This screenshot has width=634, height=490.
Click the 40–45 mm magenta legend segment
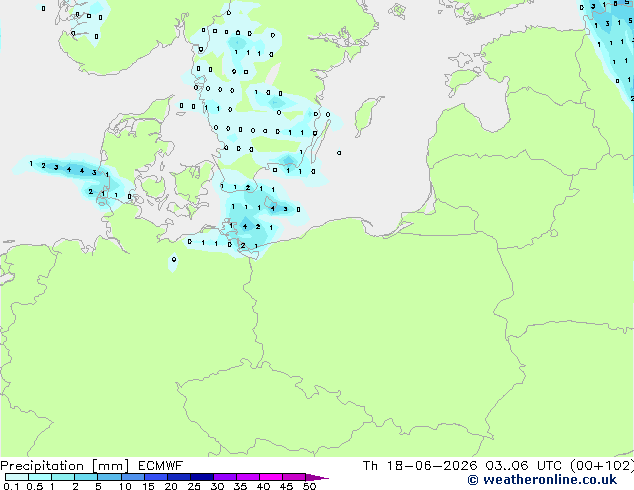tap(271, 477)
